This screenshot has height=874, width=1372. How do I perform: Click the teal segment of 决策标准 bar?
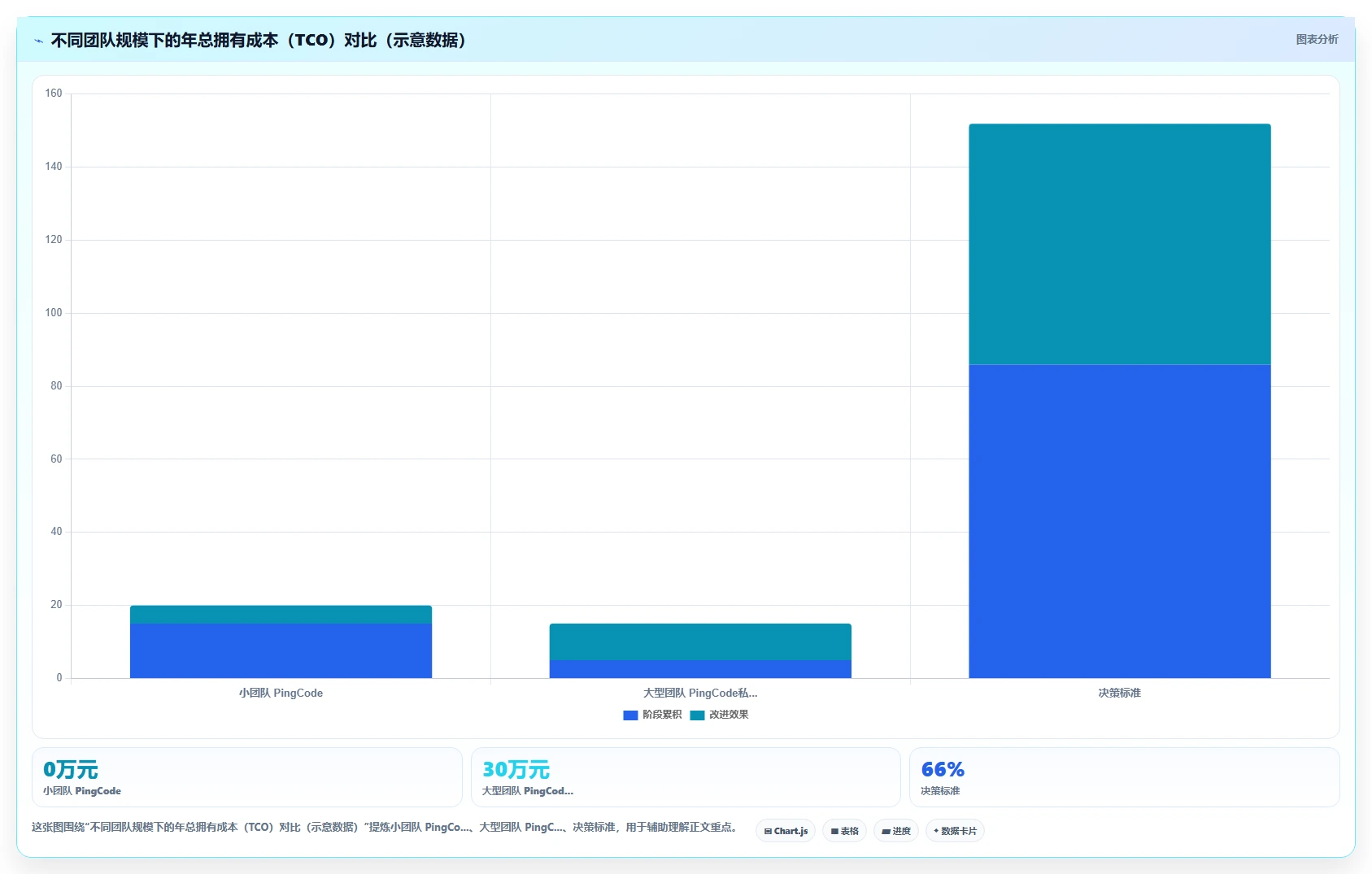point(1119,244)
